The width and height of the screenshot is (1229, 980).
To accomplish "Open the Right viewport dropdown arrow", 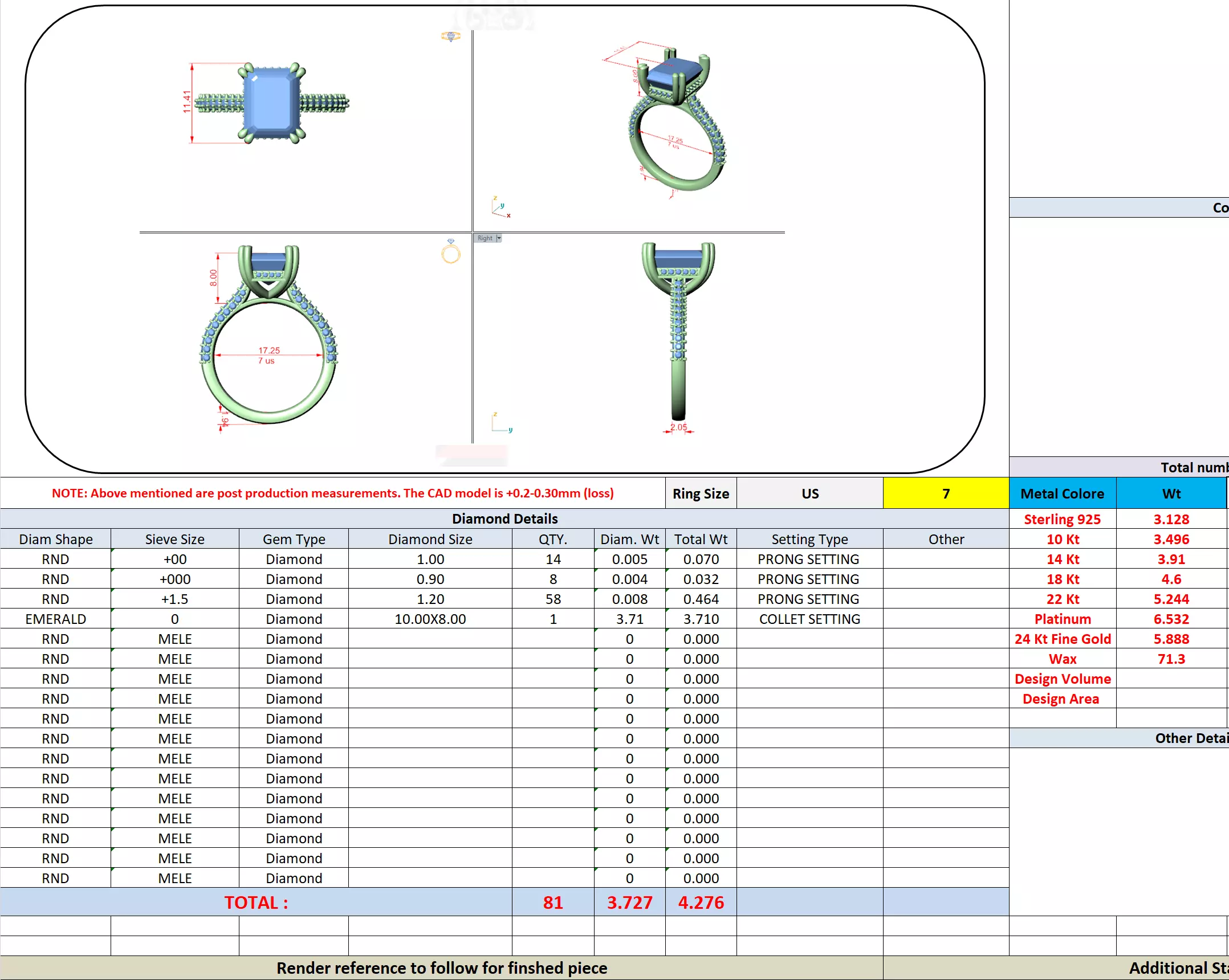I will pyautogui.click(x=499, y=238).
